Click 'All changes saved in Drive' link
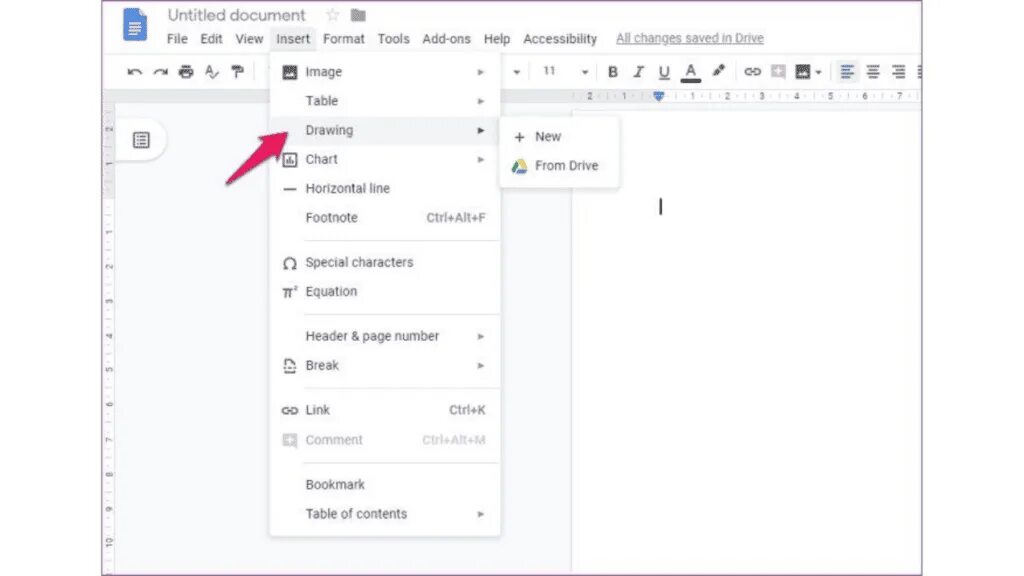Image resolution: width=1024 pixels, height=576 pixels. (x=690, y=39)
